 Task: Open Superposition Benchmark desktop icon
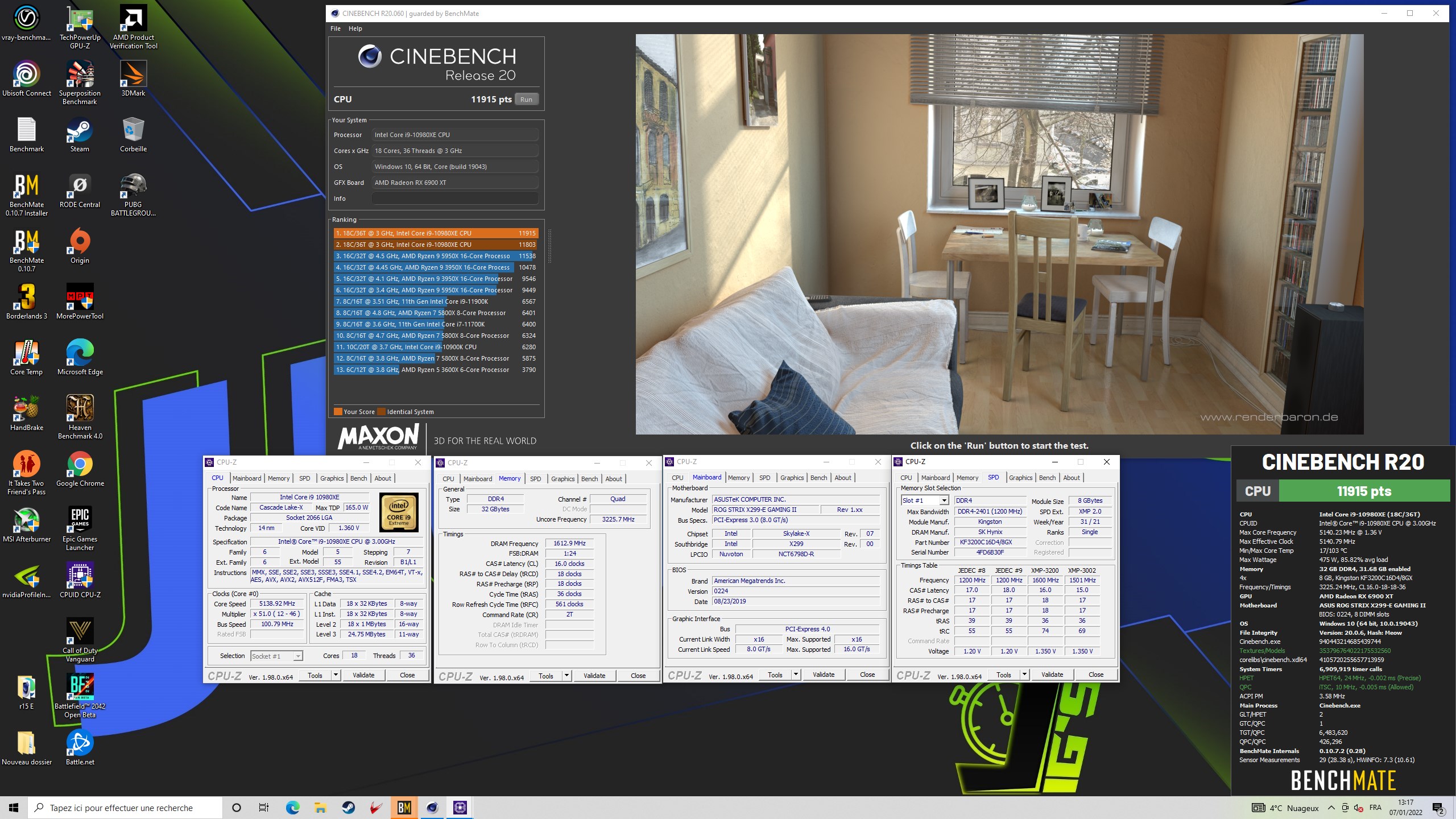click(x=80, y=82)
